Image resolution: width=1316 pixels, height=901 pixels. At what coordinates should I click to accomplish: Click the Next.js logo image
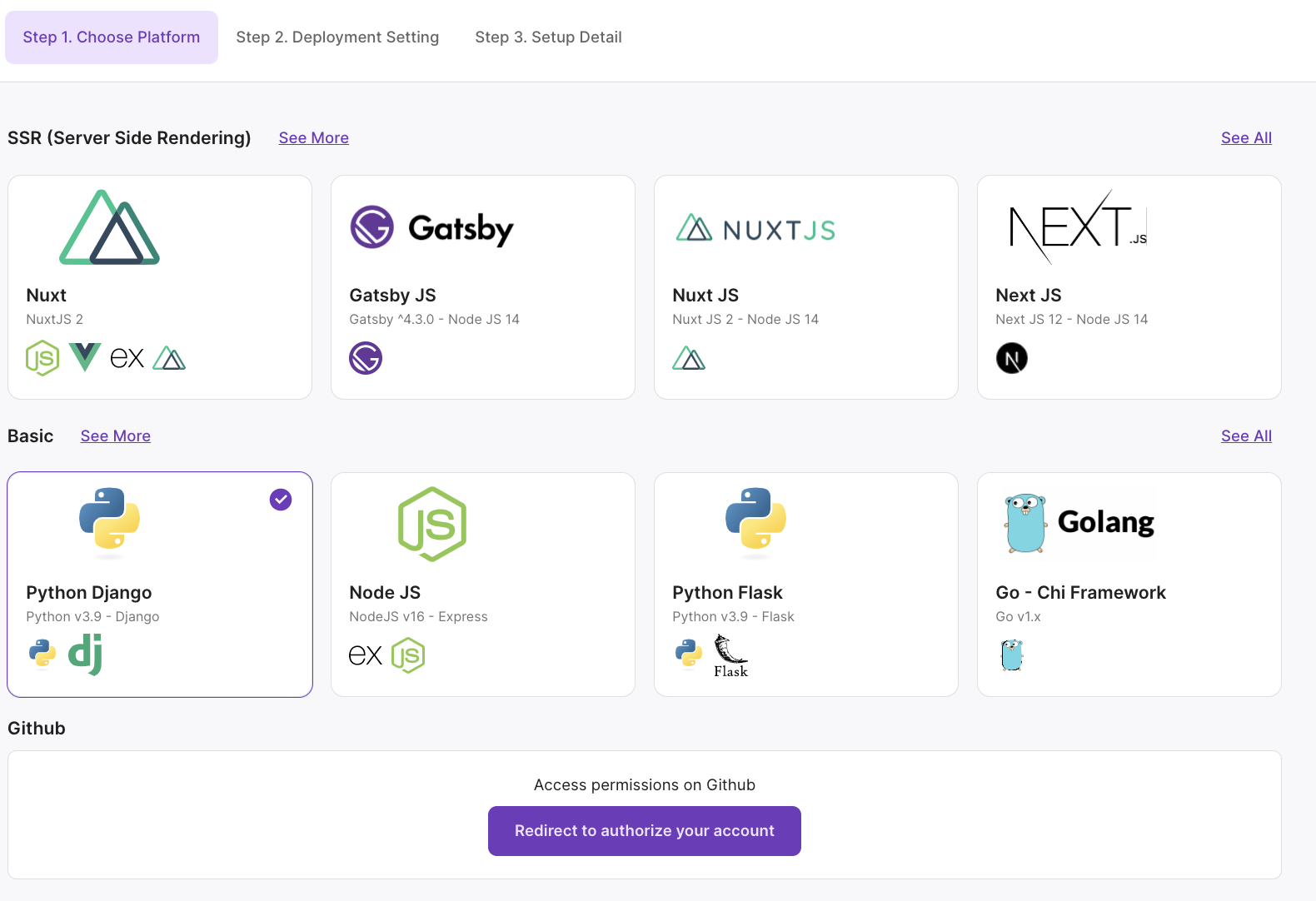(1078, 226)
